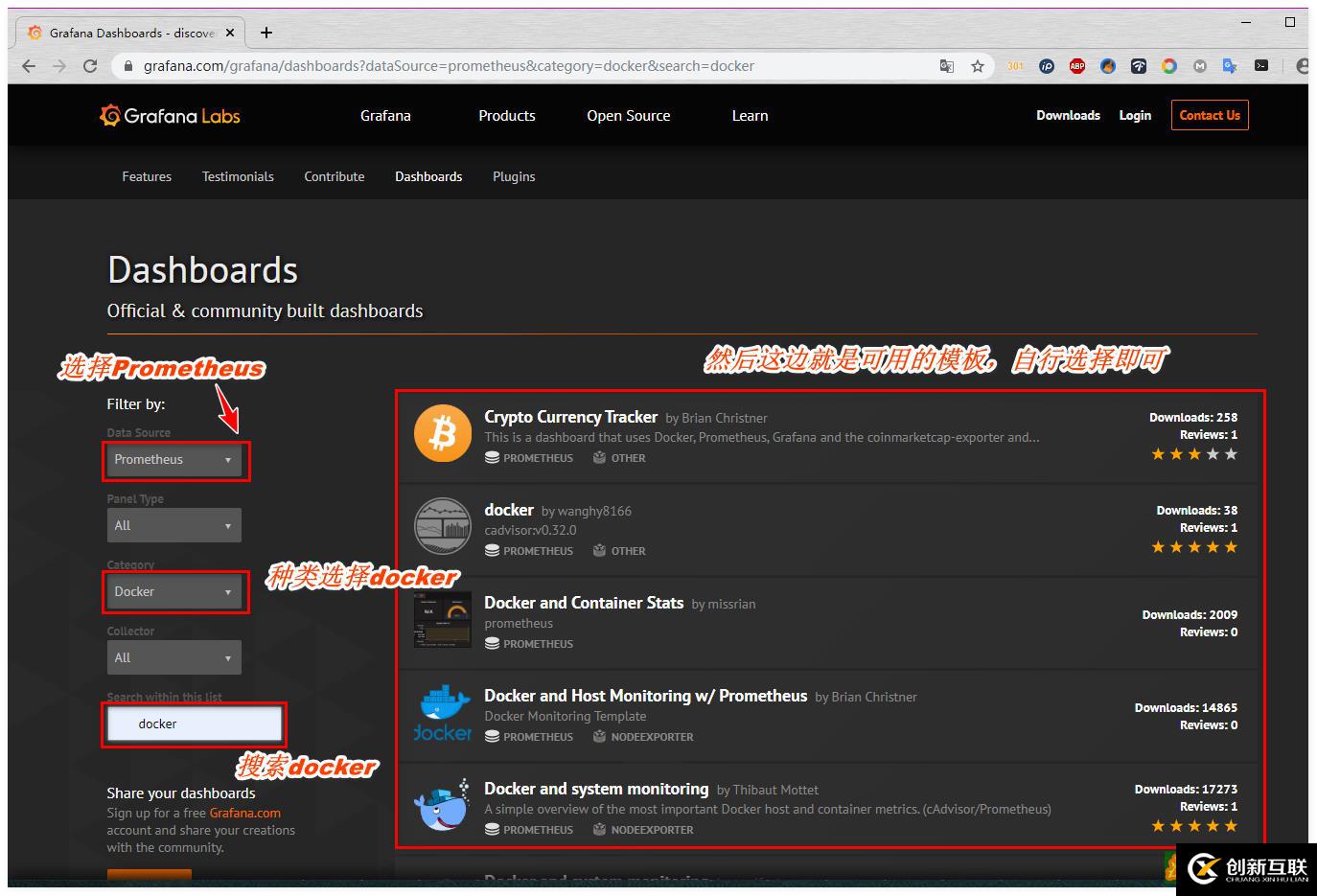Image resolution: width=1317 pixels, height=896 pixels.
Task: Open the Learn navigation menu
Action: point(751,116)
